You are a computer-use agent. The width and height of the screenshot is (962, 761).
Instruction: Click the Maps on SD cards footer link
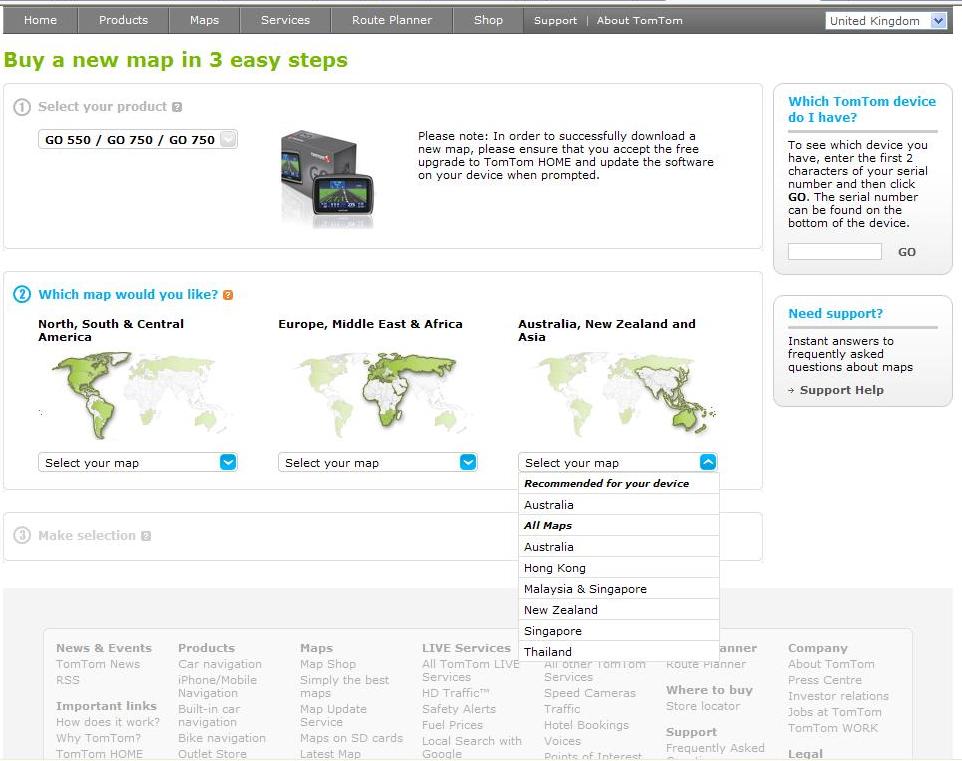click(x=352, y=738)
